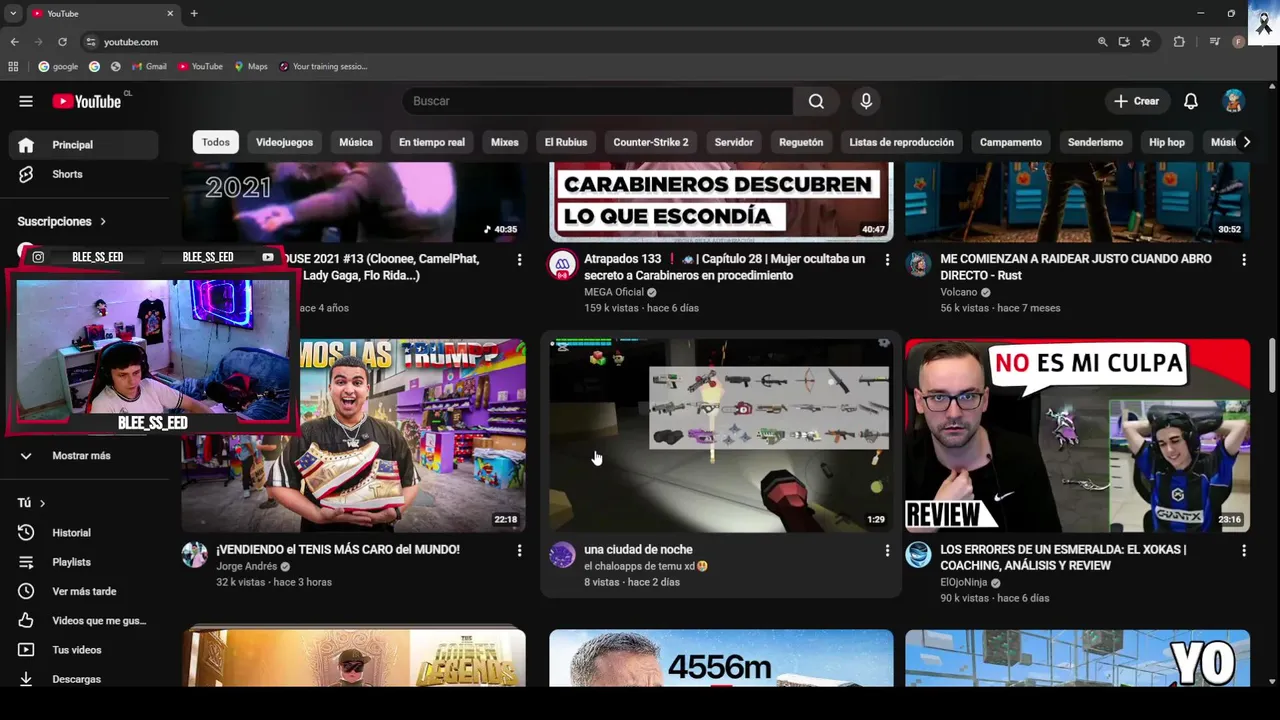Click the search magnifier button
The image size is (1280, 720).
(816, 101)
